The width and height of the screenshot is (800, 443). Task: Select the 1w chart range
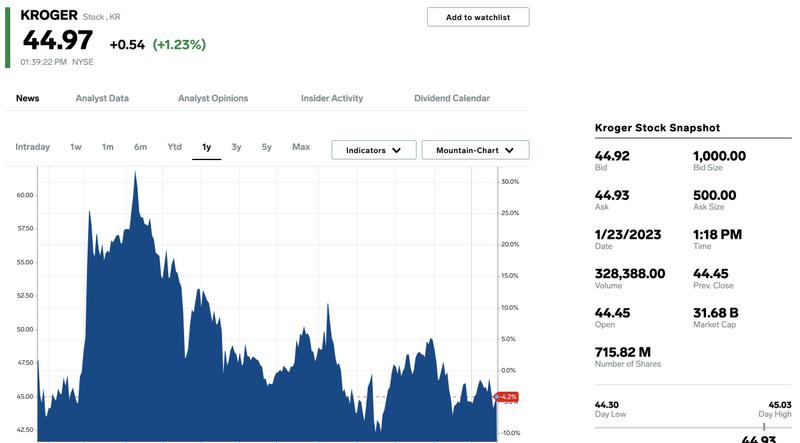coord(76,147)
